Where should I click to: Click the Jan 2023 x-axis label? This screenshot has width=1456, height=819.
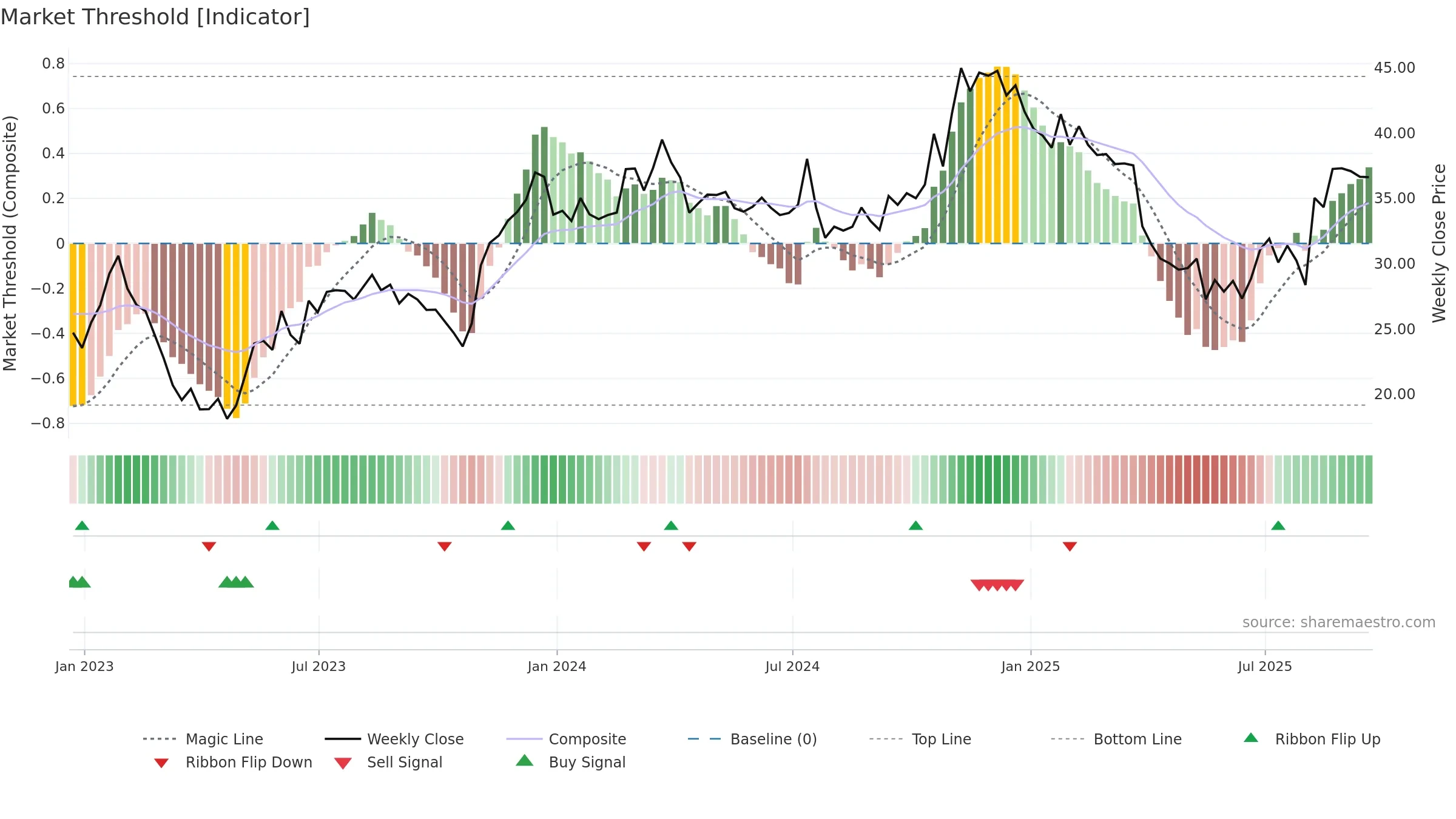coord(84,666)
